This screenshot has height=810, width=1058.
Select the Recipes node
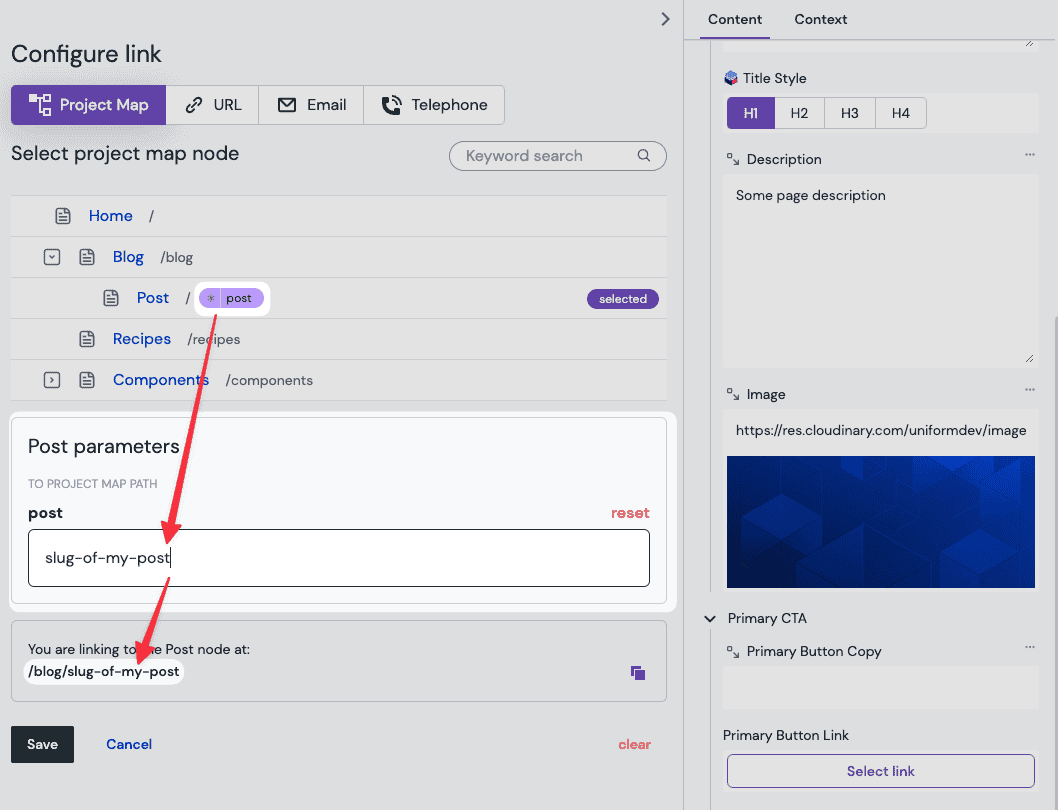click(142, 339)
